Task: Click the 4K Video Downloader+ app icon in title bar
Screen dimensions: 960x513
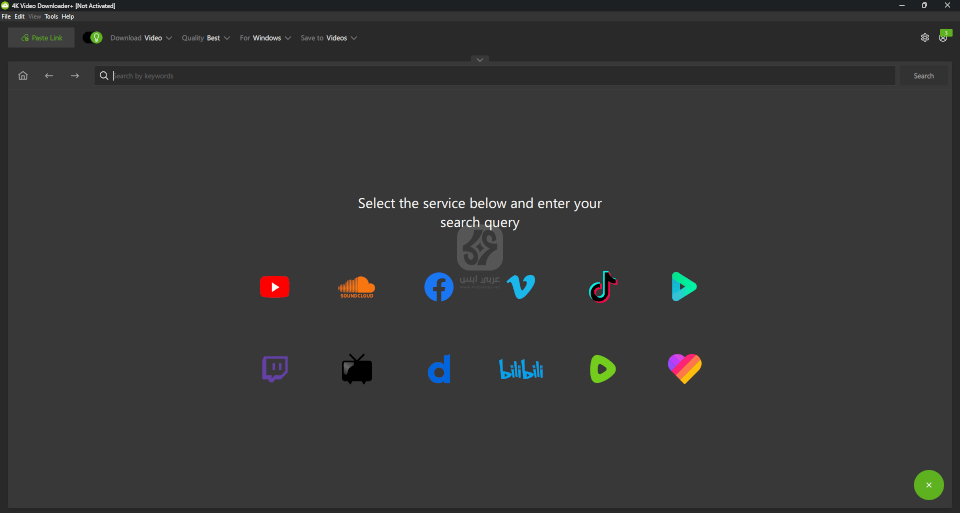Action: click(5, 6)
